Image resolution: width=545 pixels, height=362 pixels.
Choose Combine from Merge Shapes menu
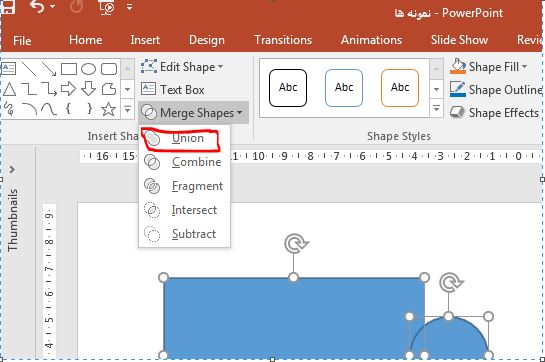click(184, 162)
